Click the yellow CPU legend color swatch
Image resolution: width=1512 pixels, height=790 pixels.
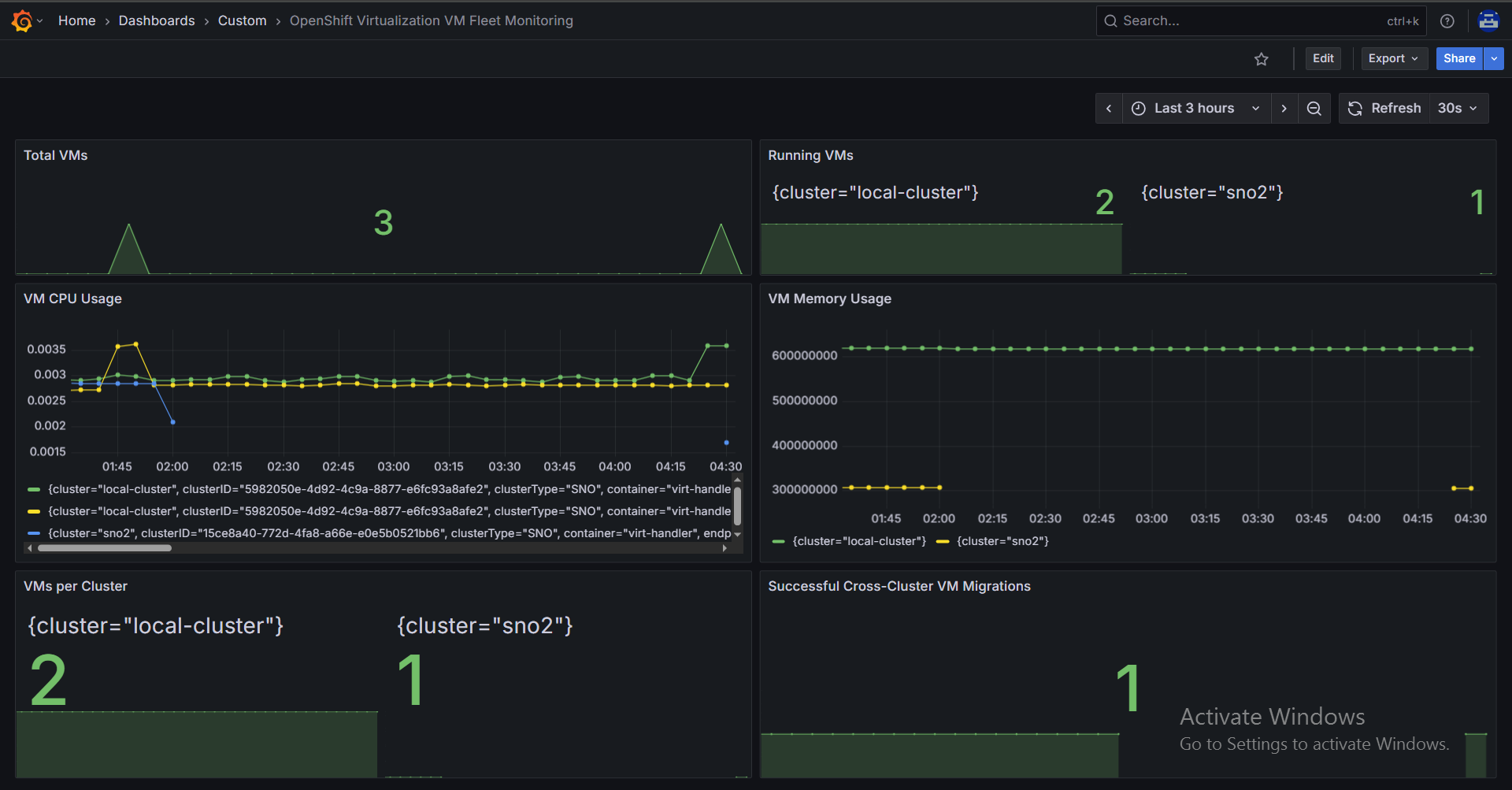click(34, 511)
